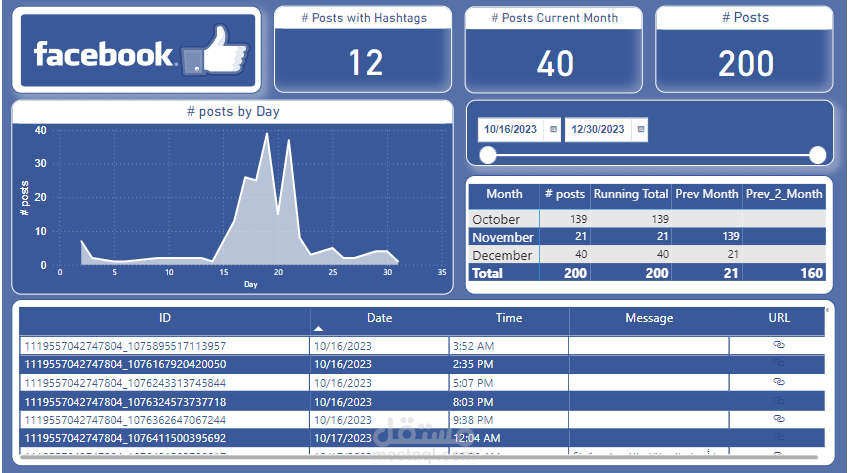Click October's # posts value 139
The width and height of the screenshot is (849, 473).
click(x=578, y=219)
